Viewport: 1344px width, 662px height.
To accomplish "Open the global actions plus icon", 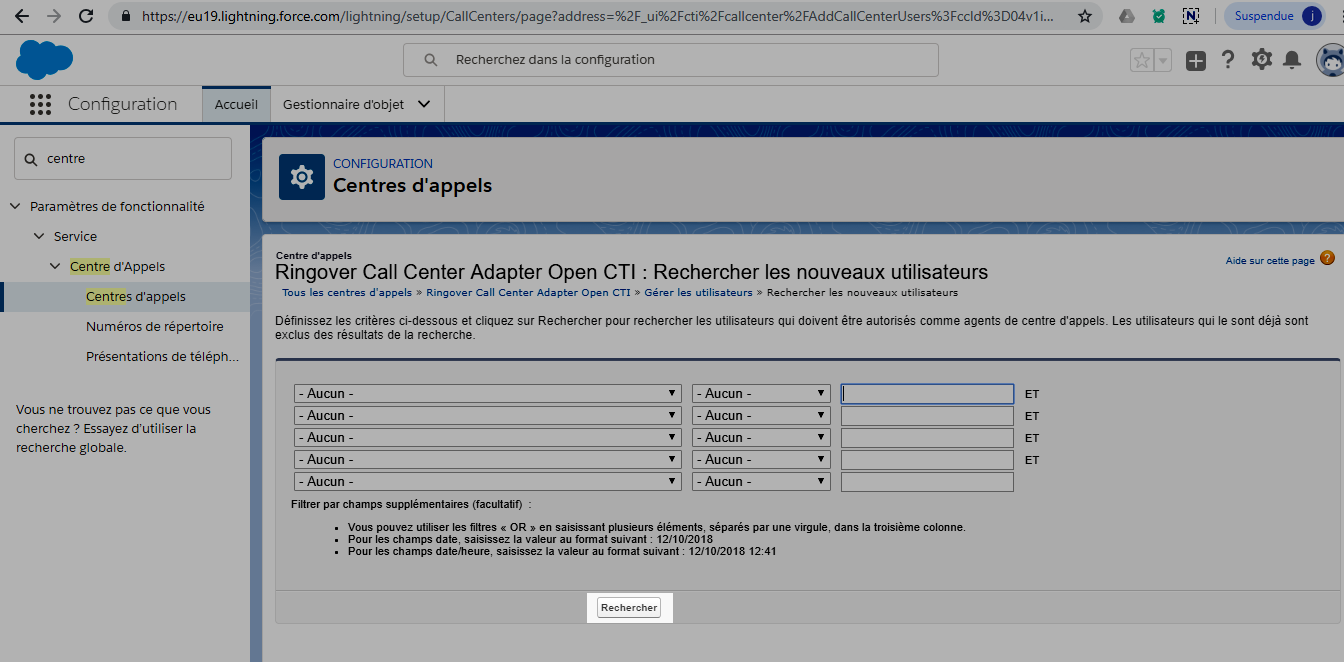I will pyautogui.click(x=1196, y=60).
